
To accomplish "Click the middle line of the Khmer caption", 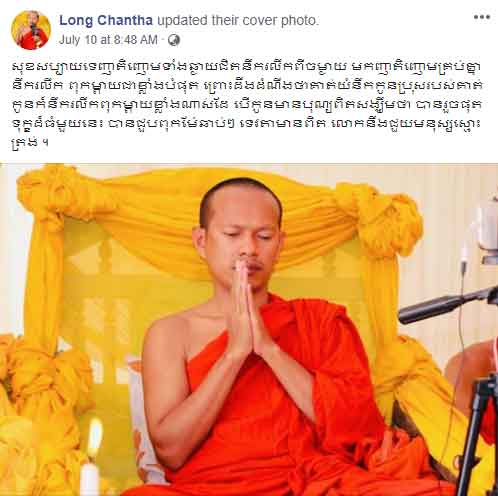I will pyautogui.click(x=246, y=105).
